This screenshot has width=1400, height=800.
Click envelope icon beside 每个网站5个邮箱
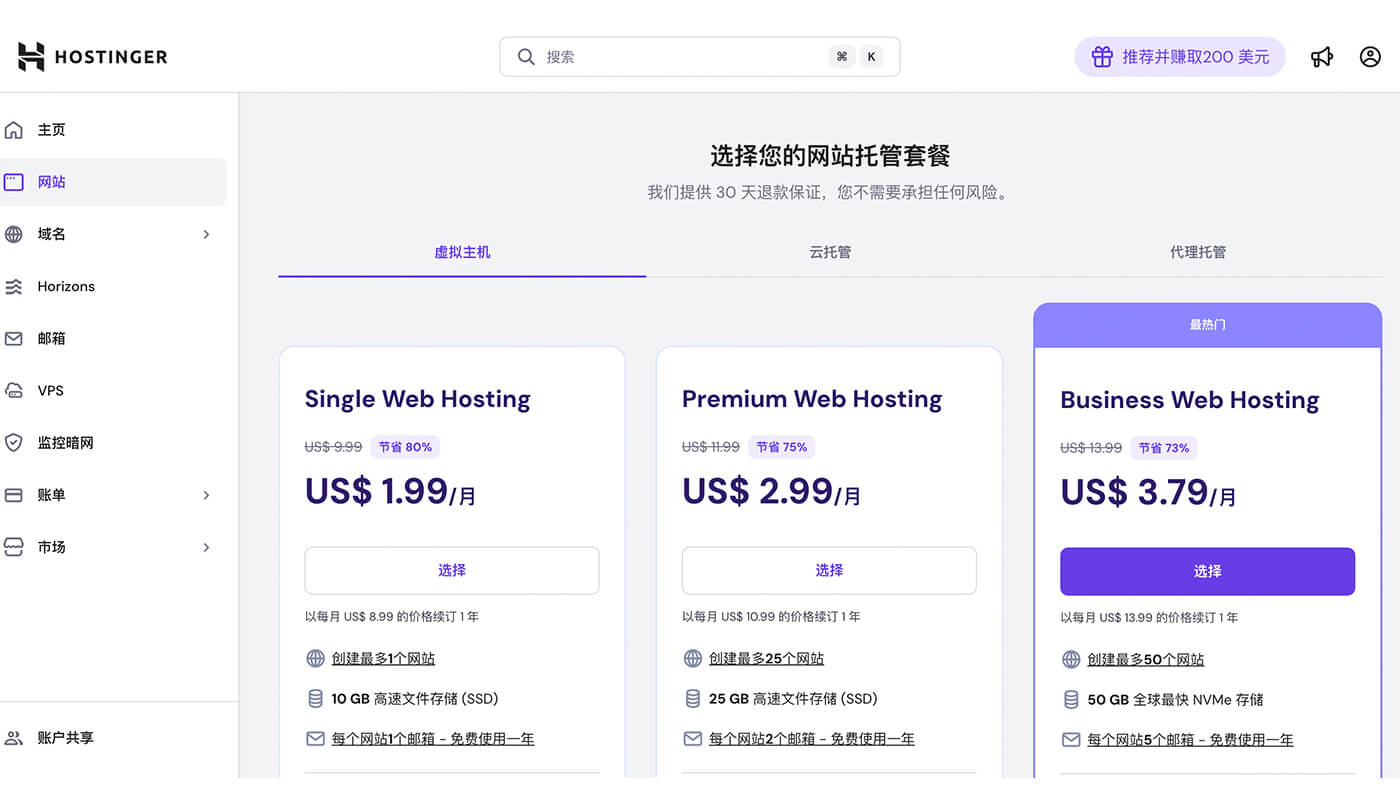pyautogui.click(x=1070, y=740)
